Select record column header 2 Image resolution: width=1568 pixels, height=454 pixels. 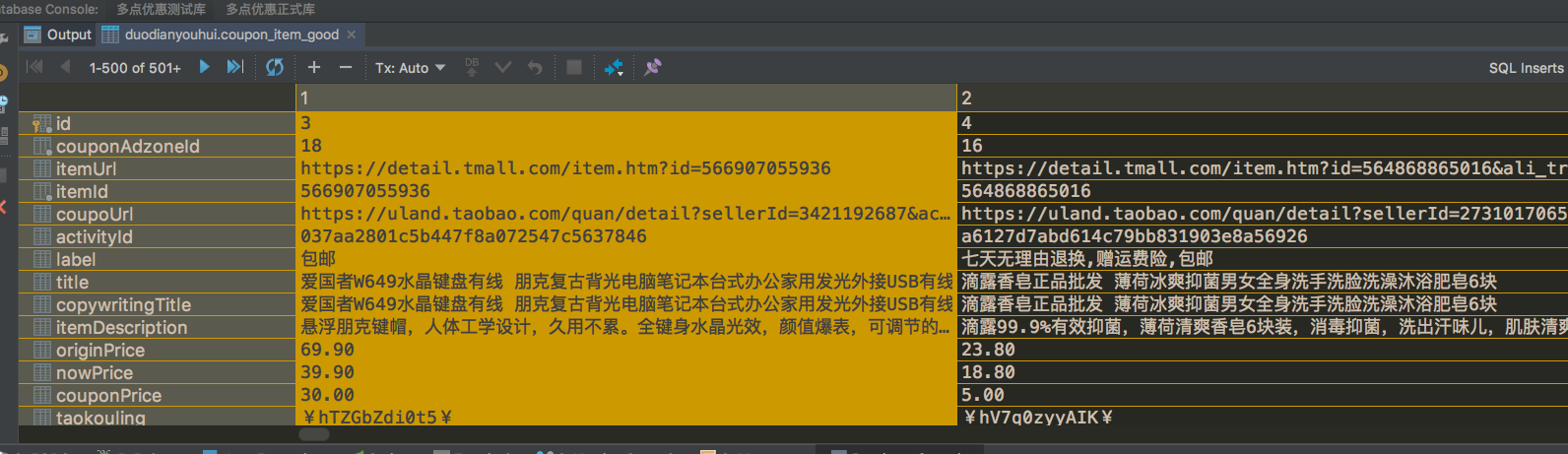(x=1263, y=97)
